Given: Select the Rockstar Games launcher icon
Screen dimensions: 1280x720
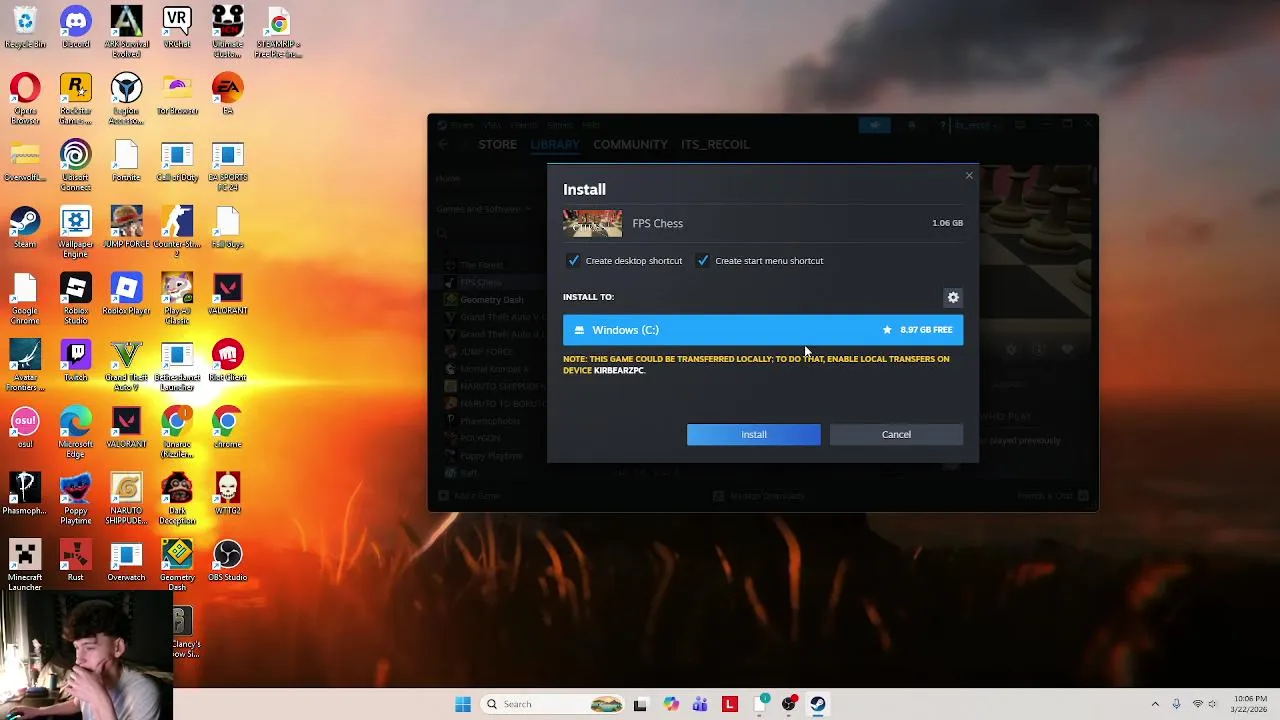Looking at the screenshot, I should point(76,97).
